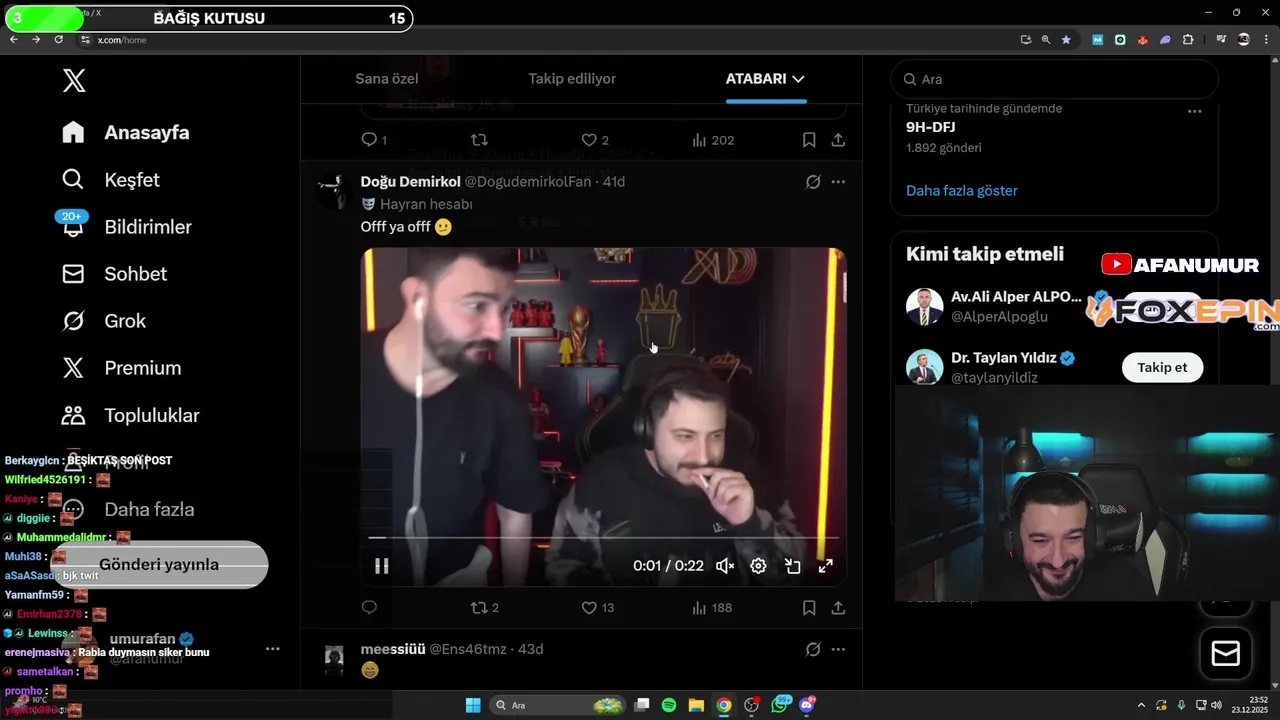The image size is (1280, 720).
Task: Open File Explorer from taskbar
Action: point(697,705)
